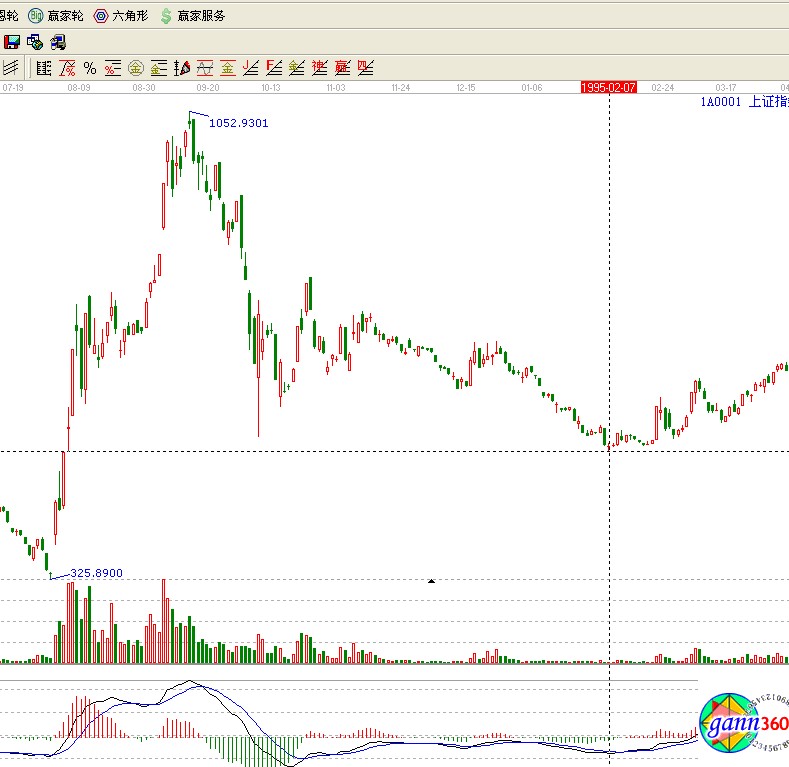Click the 1052.9301 high price label
The width and height of the screenshot is (789, 767).
point(238,123)
